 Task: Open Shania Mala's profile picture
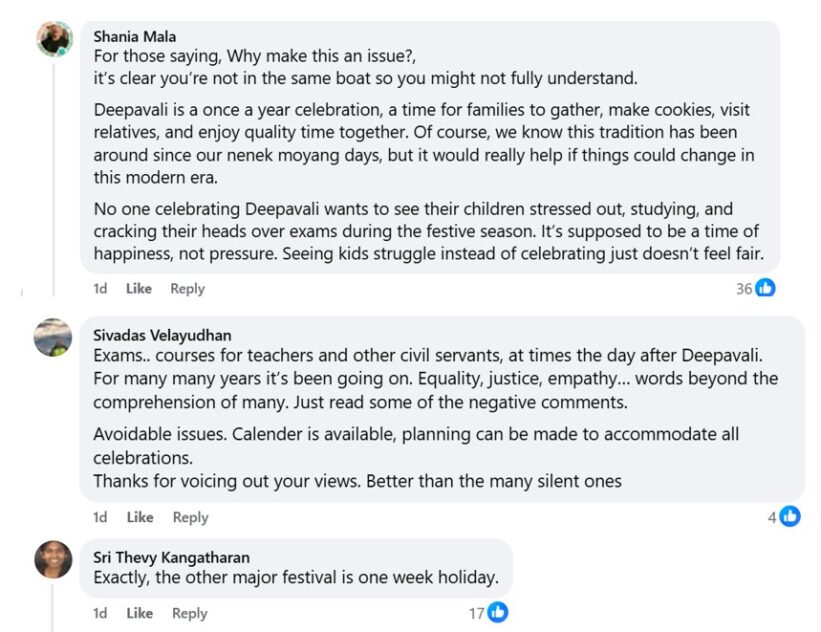pyautogui.click(x=54, y=39)
